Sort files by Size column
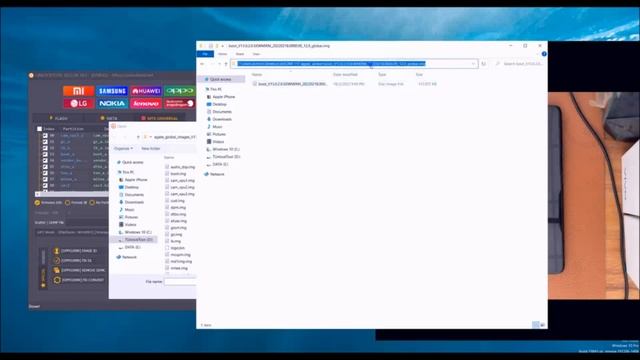This screenshot has width=640, height=360. pos(419,75)
